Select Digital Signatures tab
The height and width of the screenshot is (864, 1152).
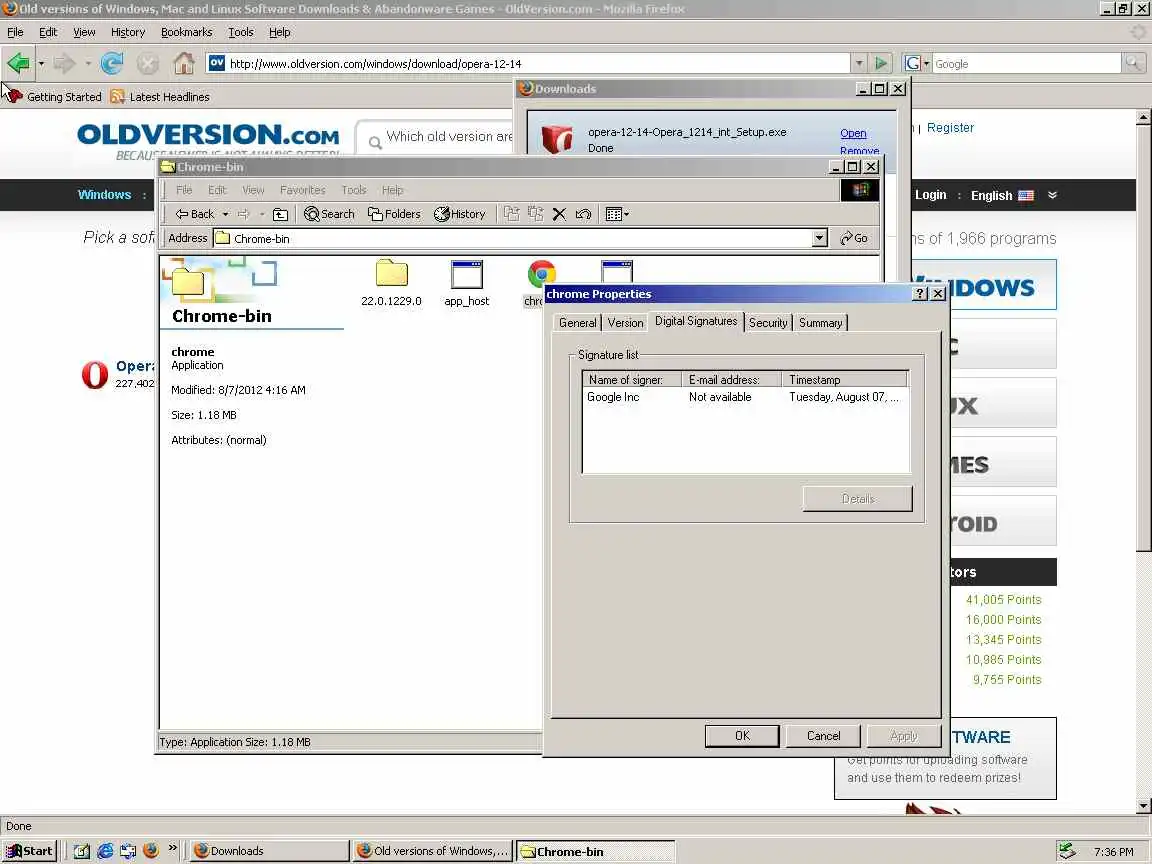click(696, 321)
